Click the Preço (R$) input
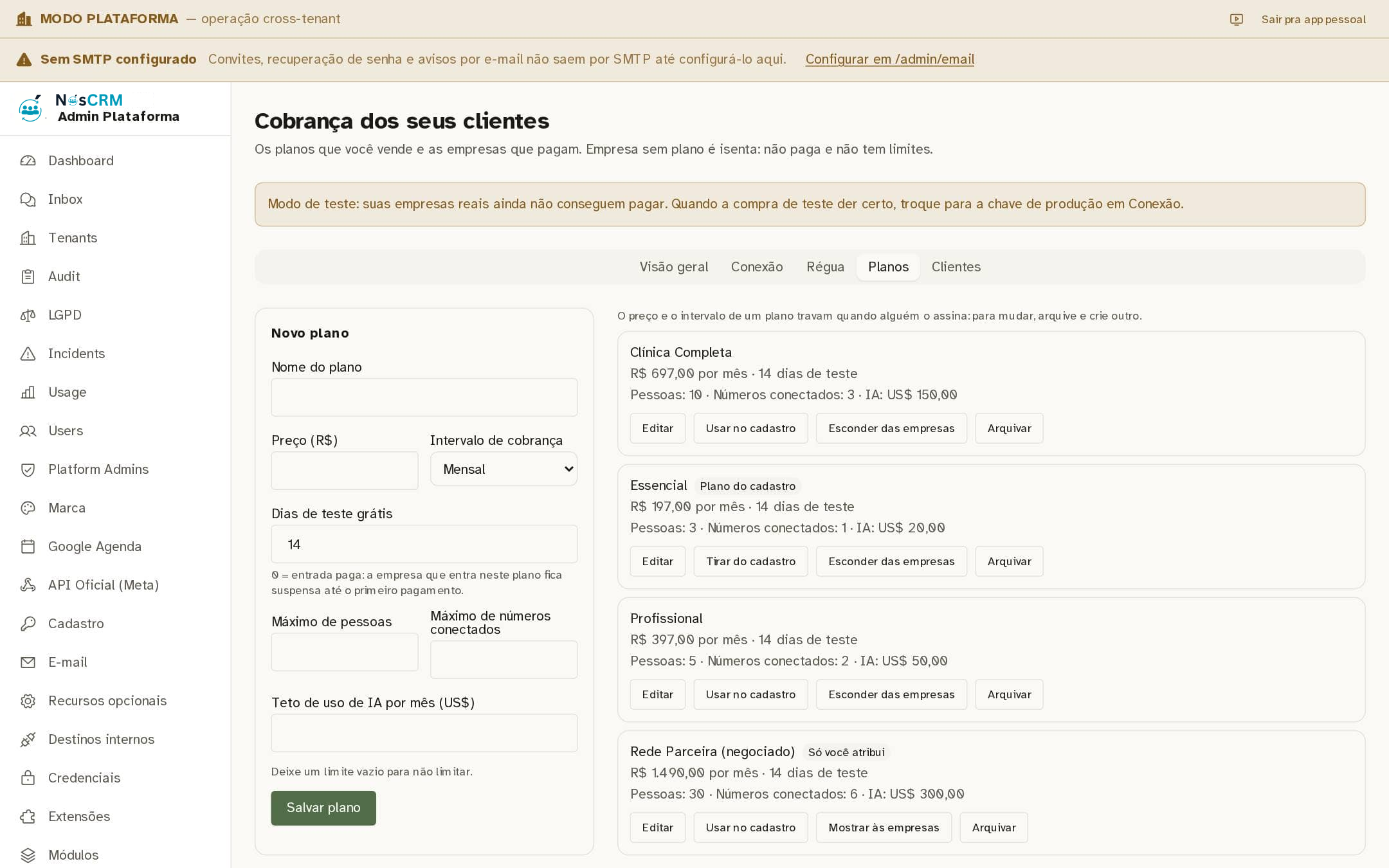The image size is (1389, 868). (345, 471)
